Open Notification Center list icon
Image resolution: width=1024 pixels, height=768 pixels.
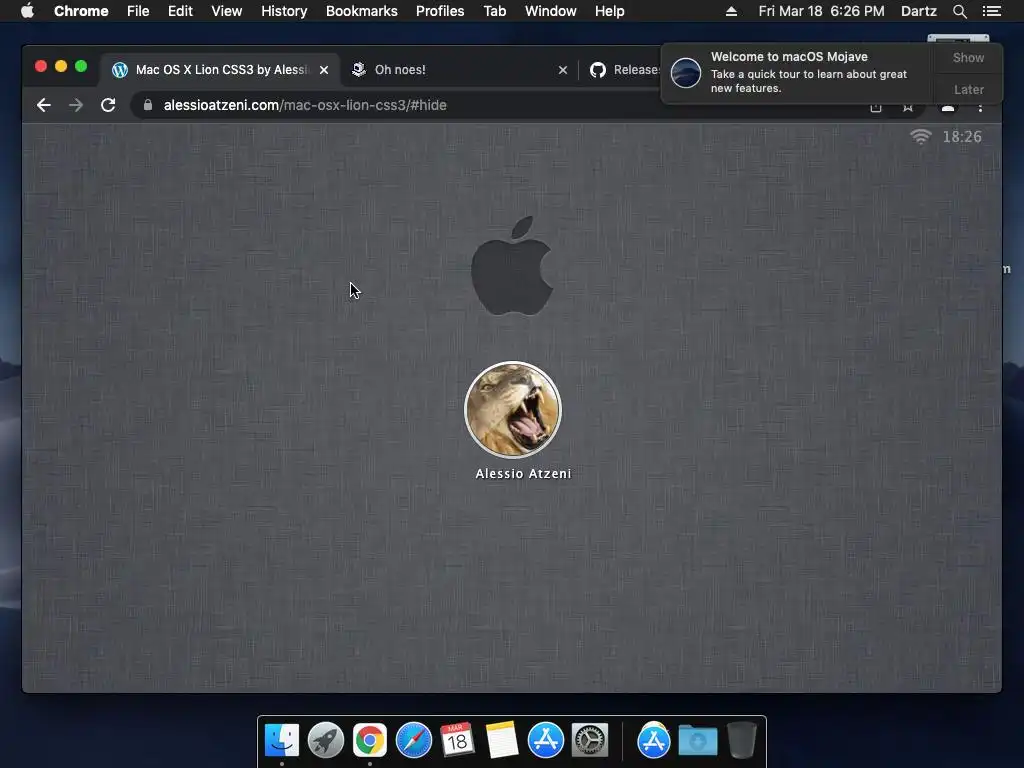tap(991, 11)
